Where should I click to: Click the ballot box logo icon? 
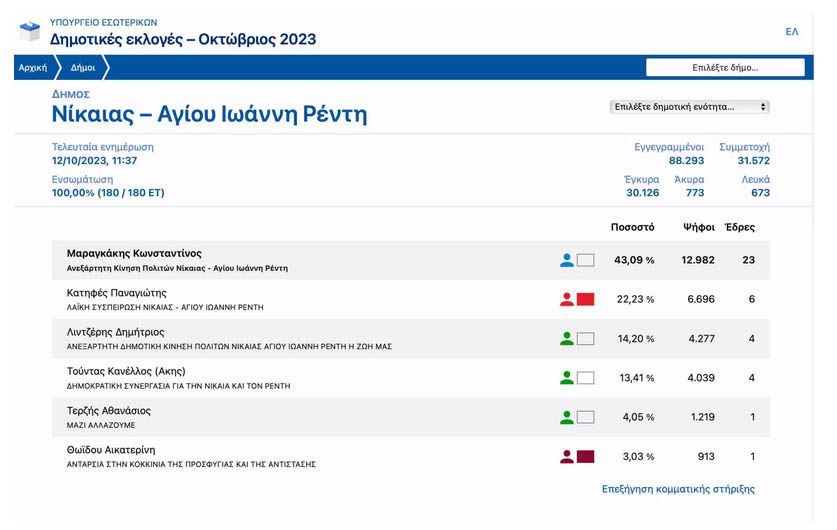pyautogui.click(x=30, y=32)
